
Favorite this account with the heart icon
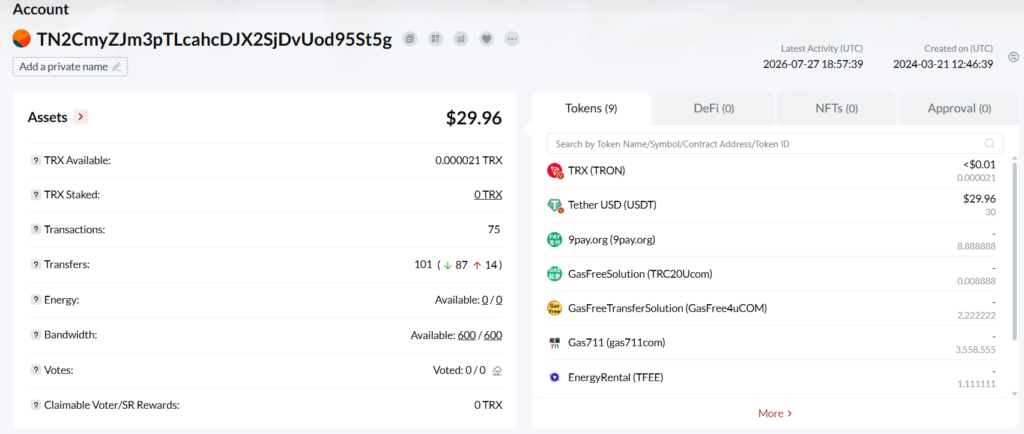point(486,39)
